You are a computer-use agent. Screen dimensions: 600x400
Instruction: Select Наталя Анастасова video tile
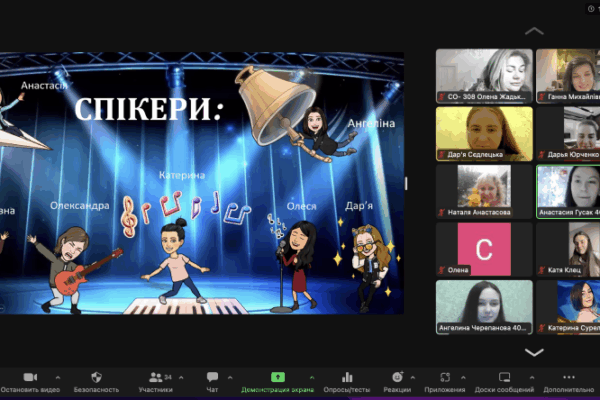[484, 191]
